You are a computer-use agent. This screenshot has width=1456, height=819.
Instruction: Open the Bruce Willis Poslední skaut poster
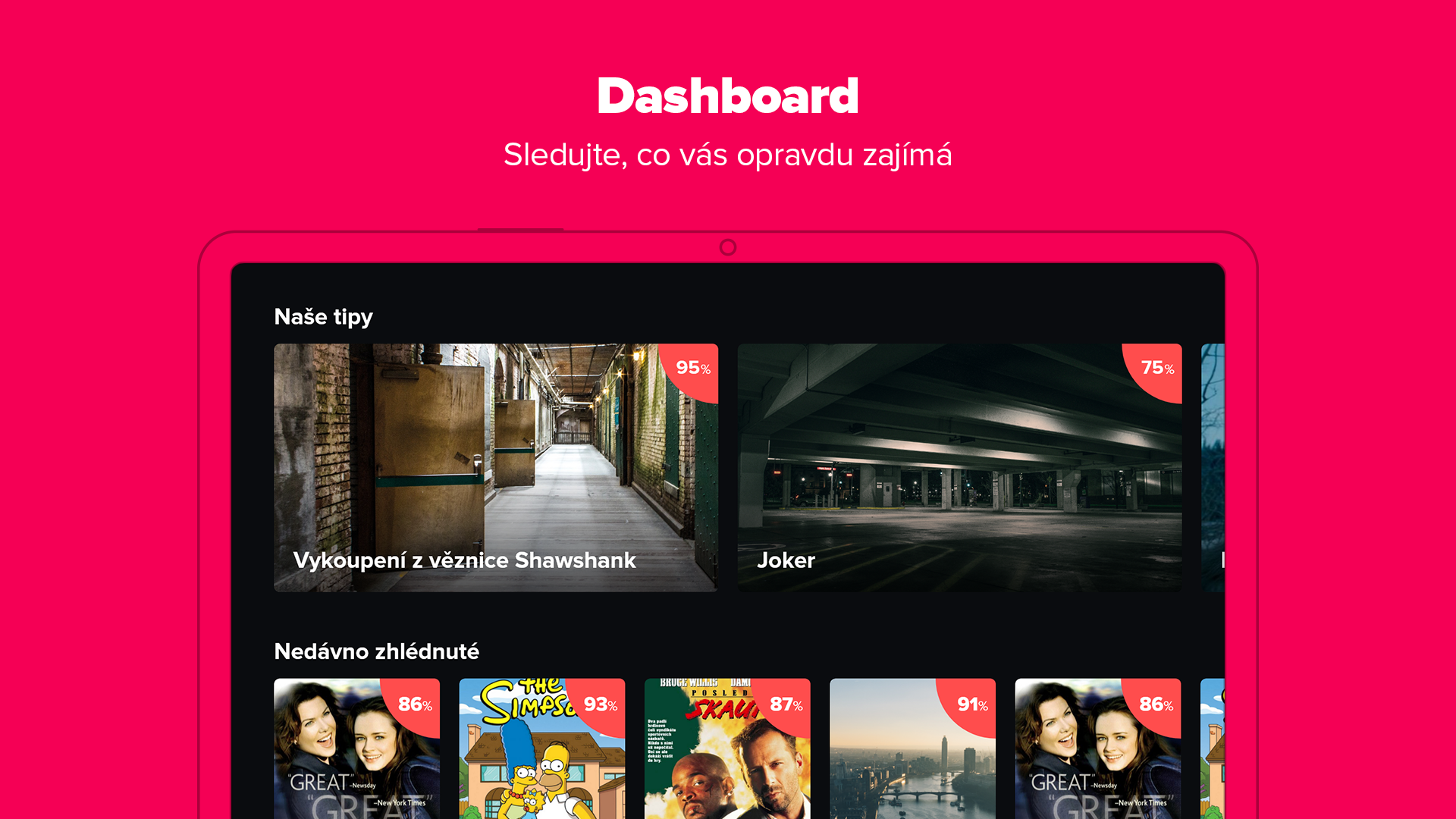click(727, 748)
